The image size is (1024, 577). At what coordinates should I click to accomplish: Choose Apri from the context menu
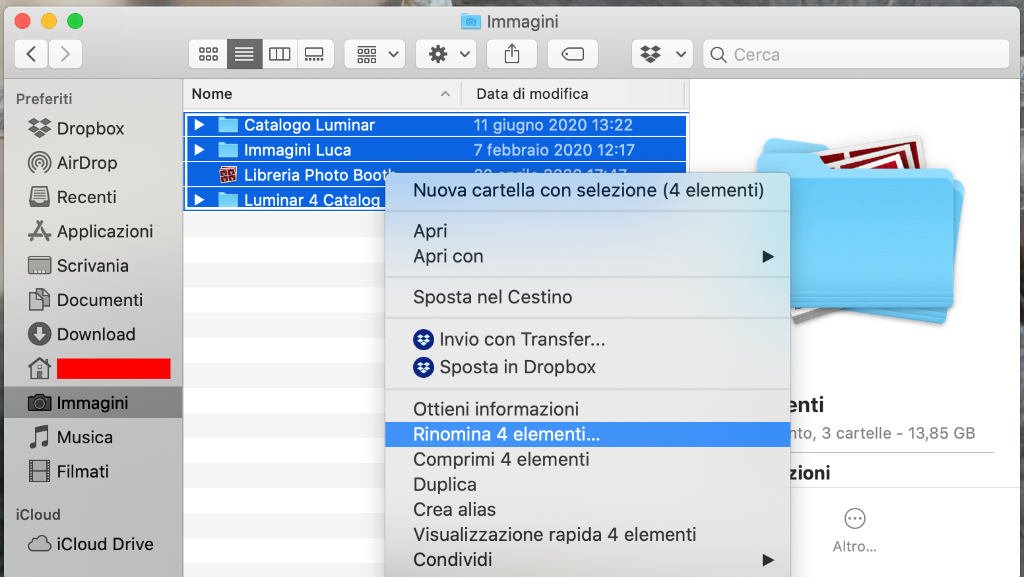(588, 231)
